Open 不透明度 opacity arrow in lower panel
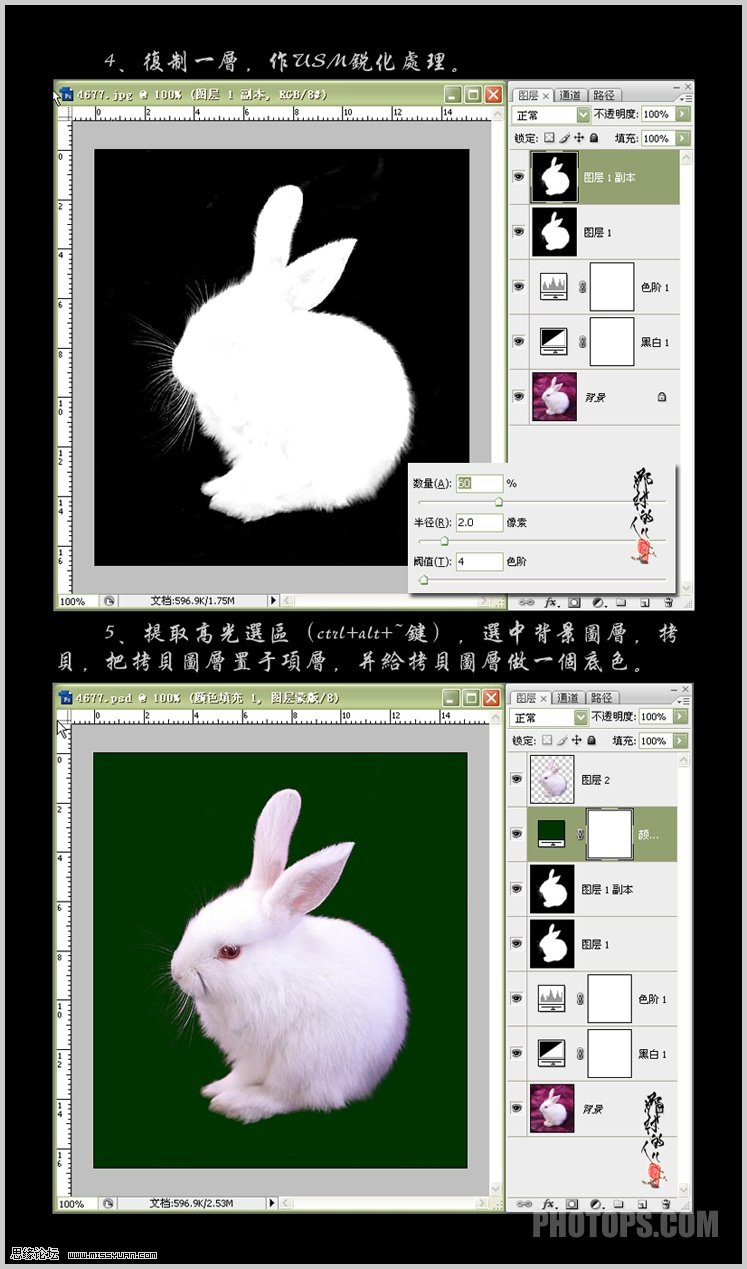Viewport: 747px width, 1269px height. coord(683,717)
